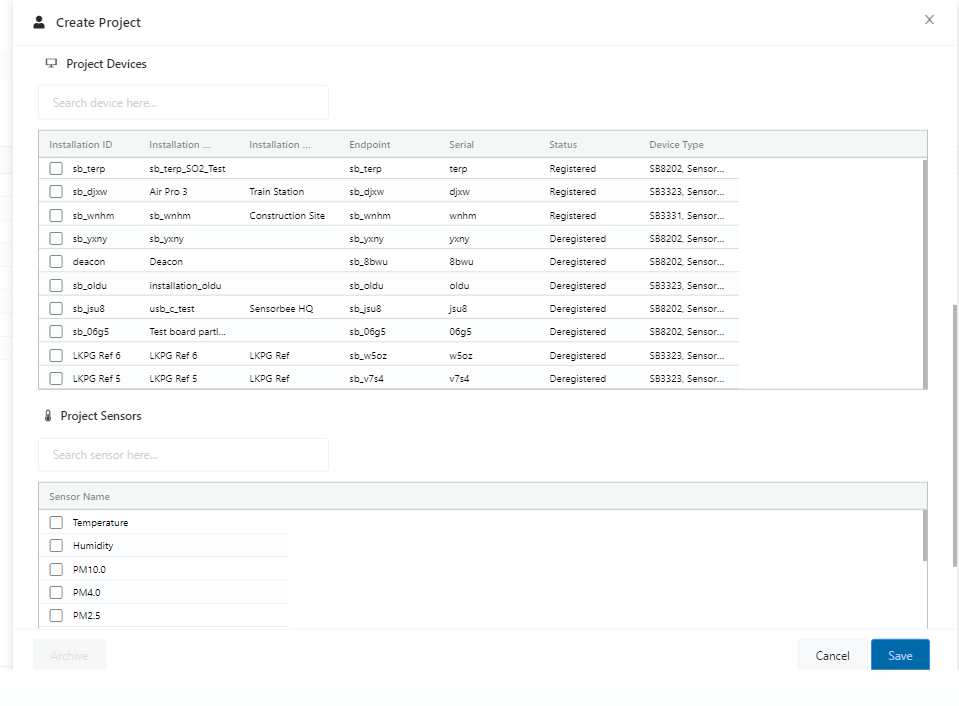
Task: Enable the LKPG Ref 6 device checkbox
Action: coord(56,355)
